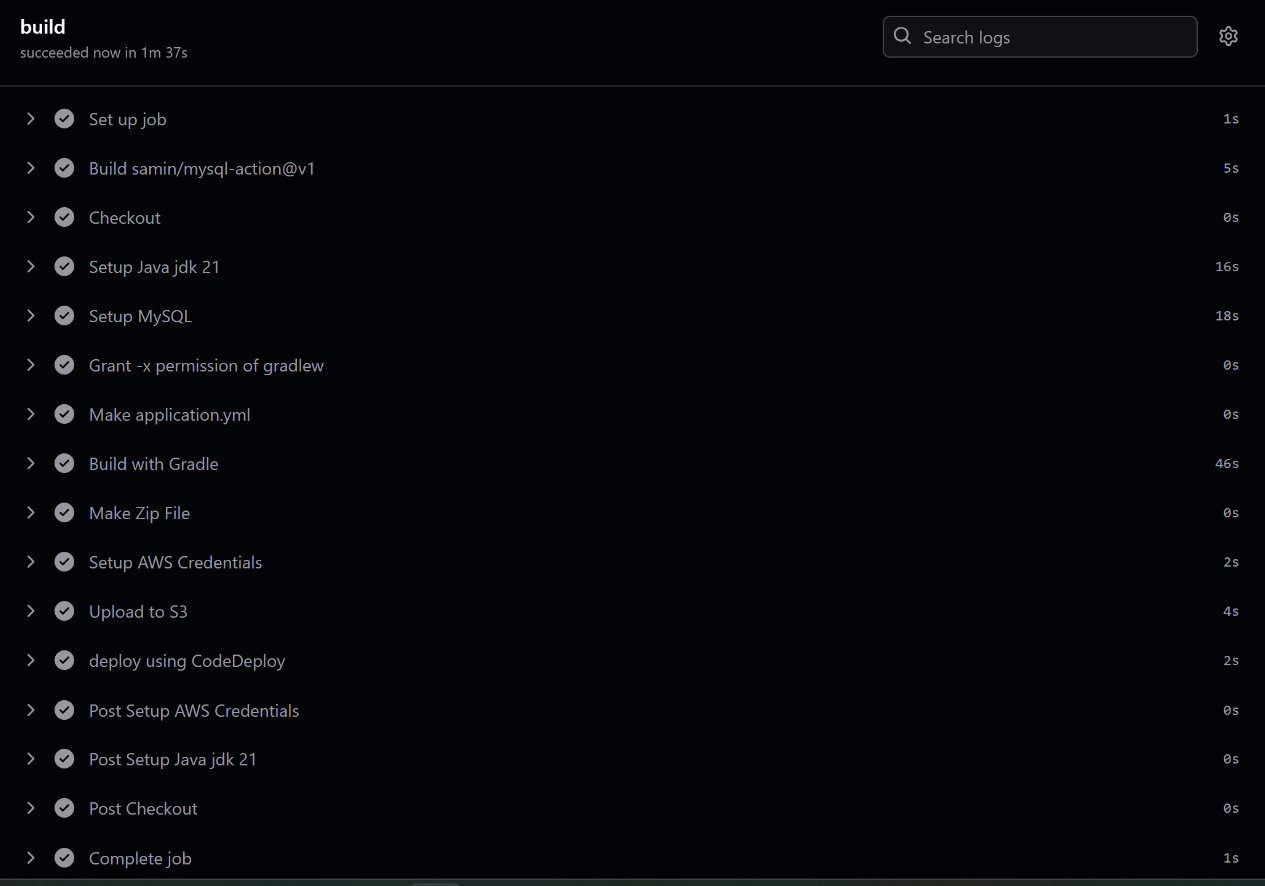The image size is (1265, 886).
Task: Expand the Setup MySQL step chevron
Action: point(31,315)
